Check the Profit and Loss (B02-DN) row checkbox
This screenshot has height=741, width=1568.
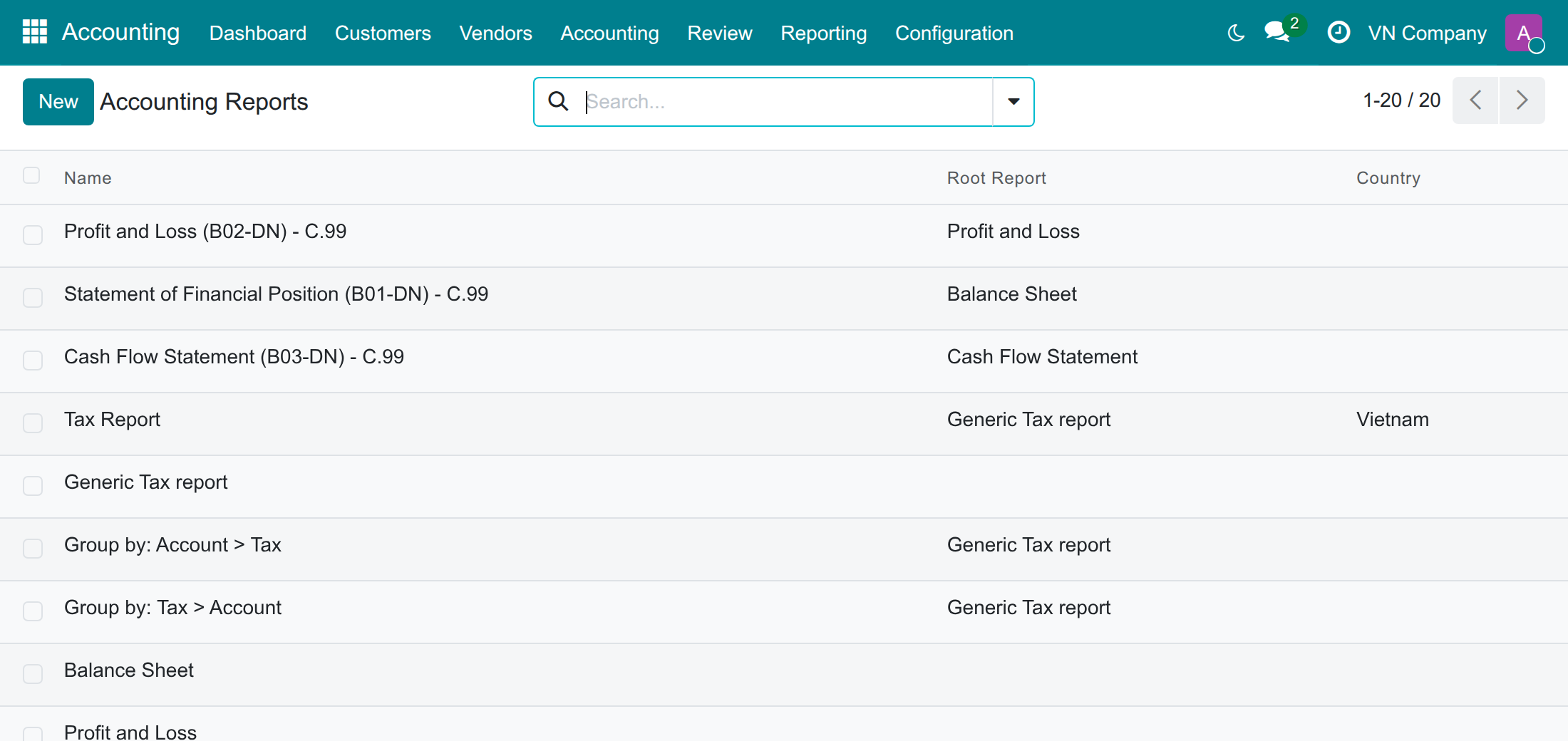click(x=33, y=235)
